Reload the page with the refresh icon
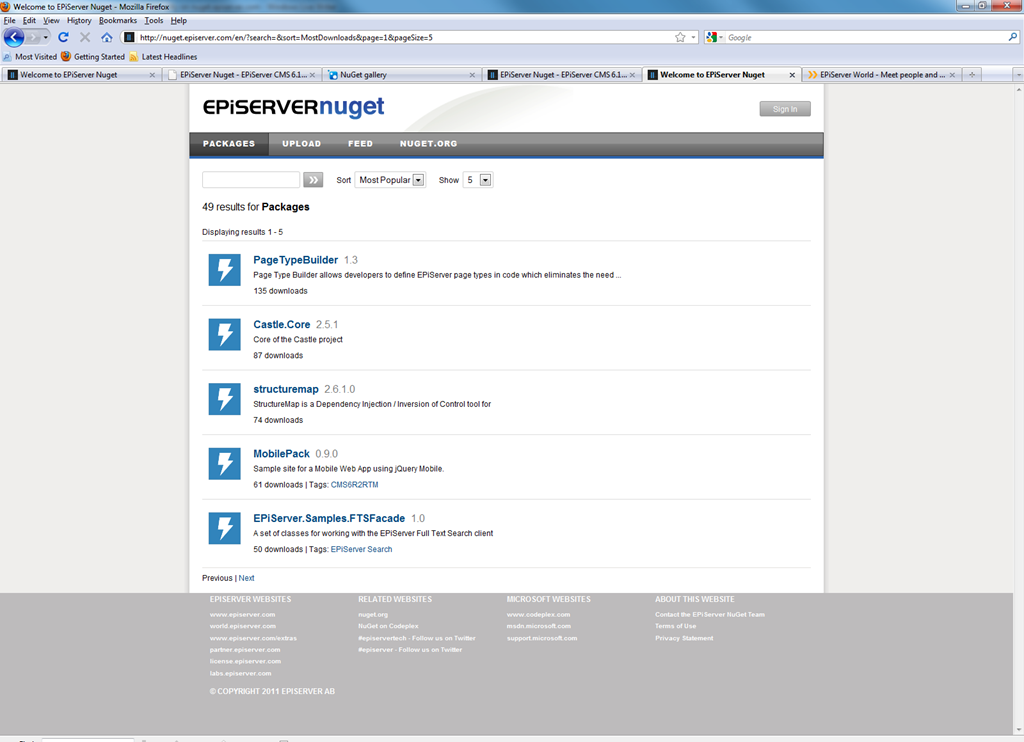 click(x=63, y=37)
